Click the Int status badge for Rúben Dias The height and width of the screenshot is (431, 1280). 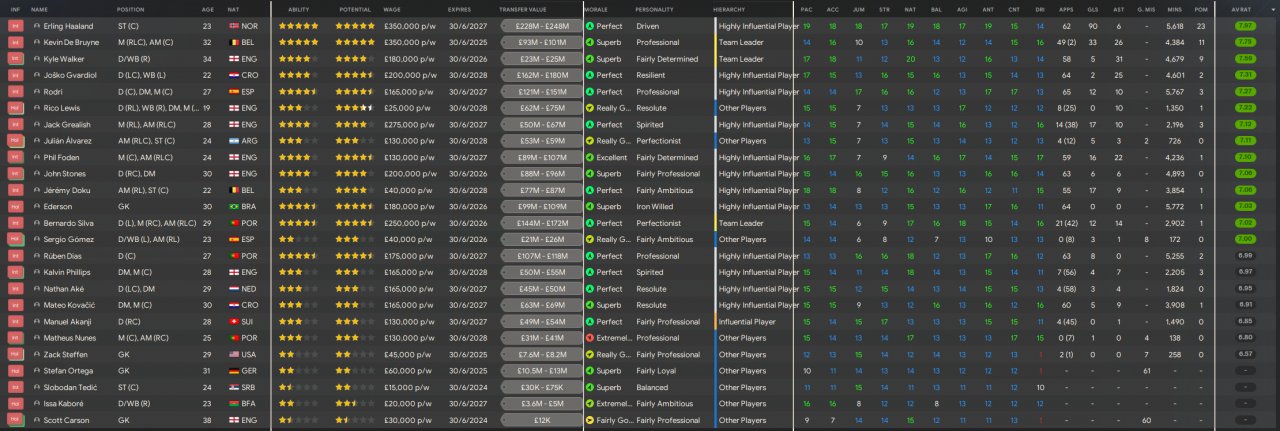(x=15, y=256)
